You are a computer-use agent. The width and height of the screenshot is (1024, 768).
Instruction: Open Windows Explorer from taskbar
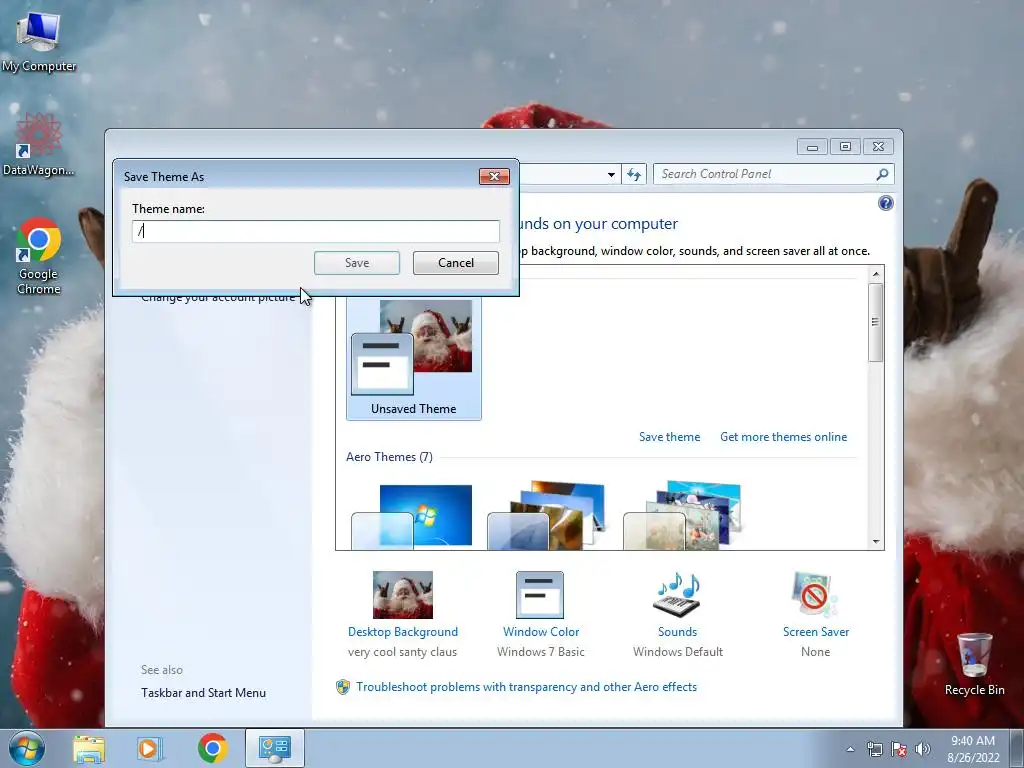(89, 748)
